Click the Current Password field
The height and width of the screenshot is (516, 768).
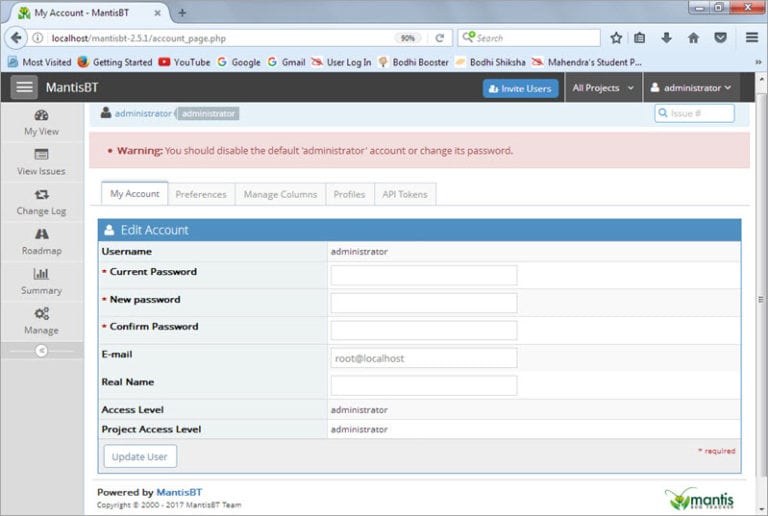tap(423, 275)
